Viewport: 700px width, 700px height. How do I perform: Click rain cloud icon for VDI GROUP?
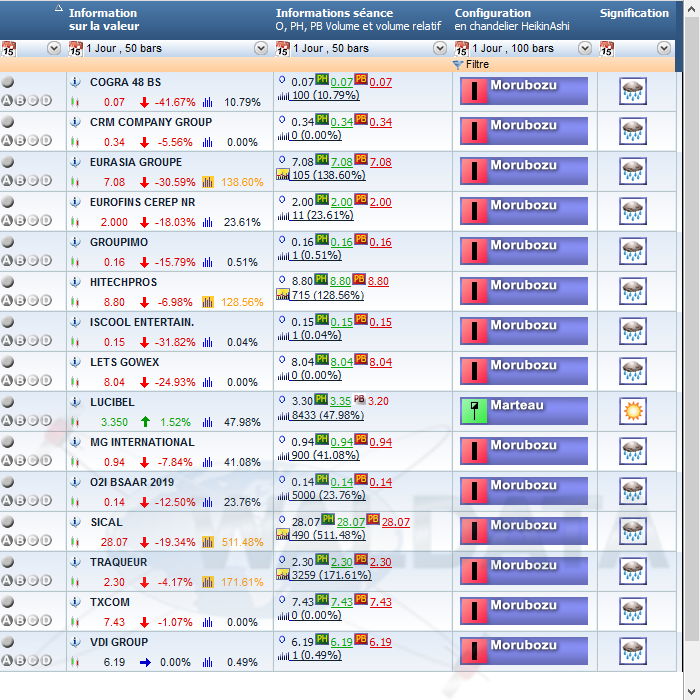tap(633, 651)
